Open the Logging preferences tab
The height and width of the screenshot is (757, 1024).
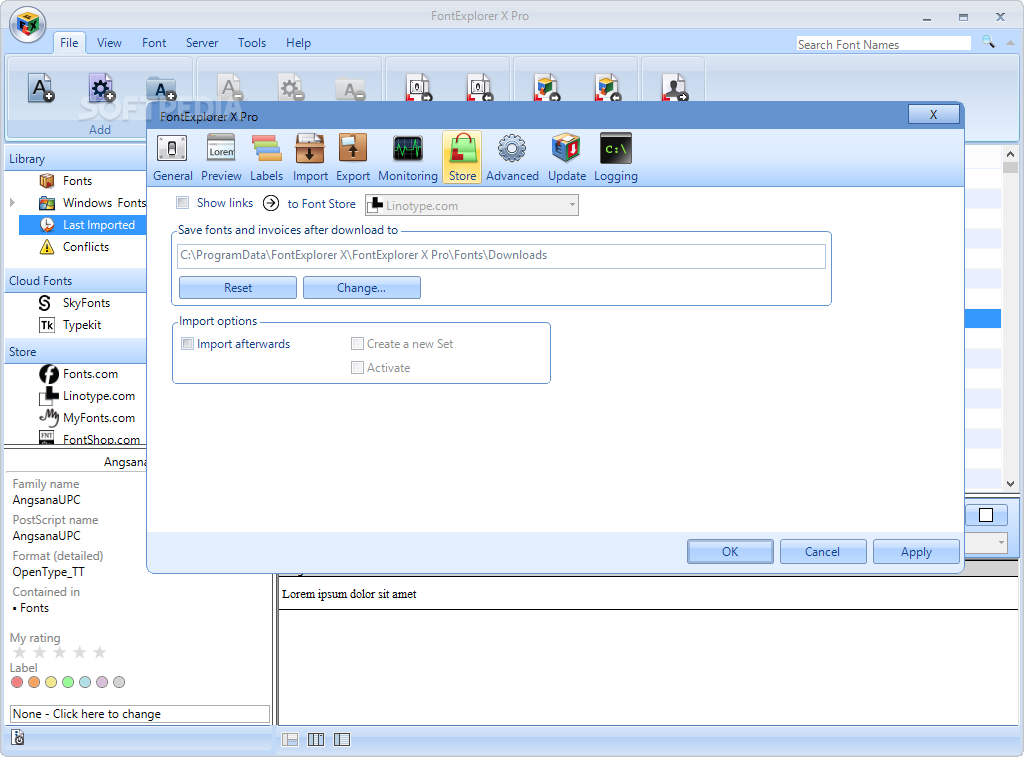pyautogui.click(x=615, y=157)
